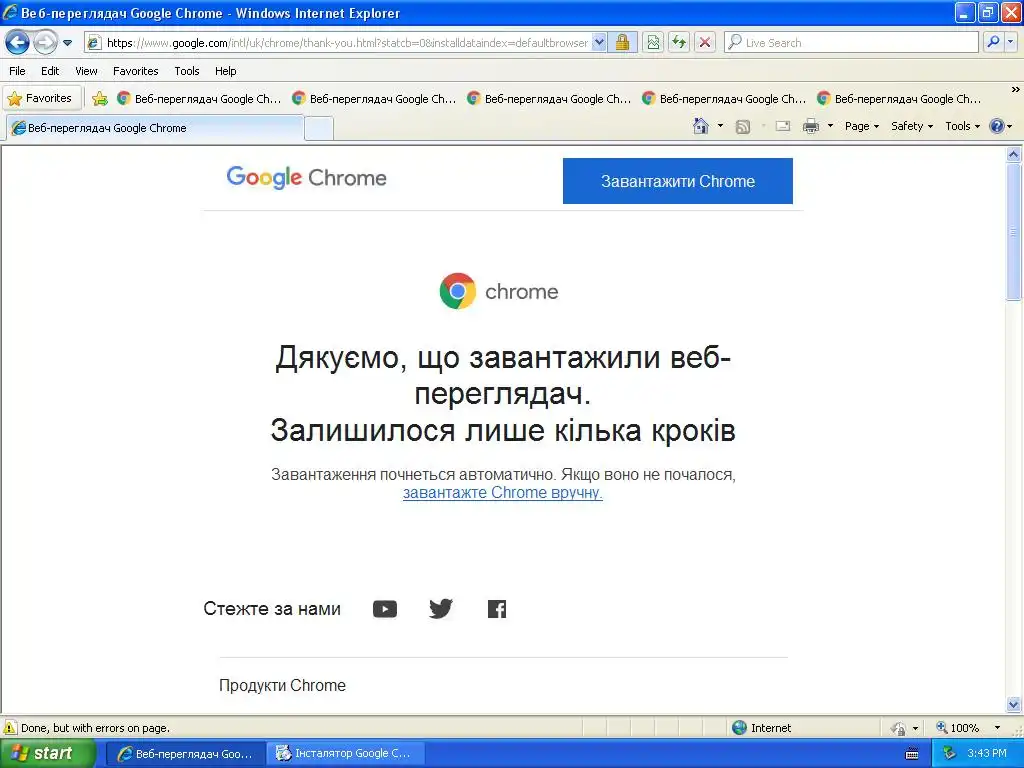The height and width of the screenshot is (768, 1024).
Task: Switch to Веб-переглядач taskbar button
Action: coord(185,754)
